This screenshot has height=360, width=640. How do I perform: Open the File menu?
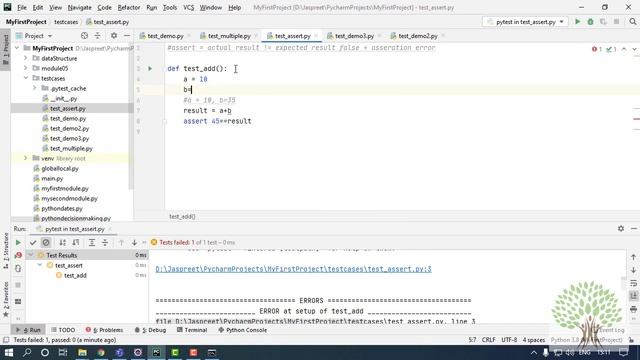pyautogui.click(x=22, y=7)
